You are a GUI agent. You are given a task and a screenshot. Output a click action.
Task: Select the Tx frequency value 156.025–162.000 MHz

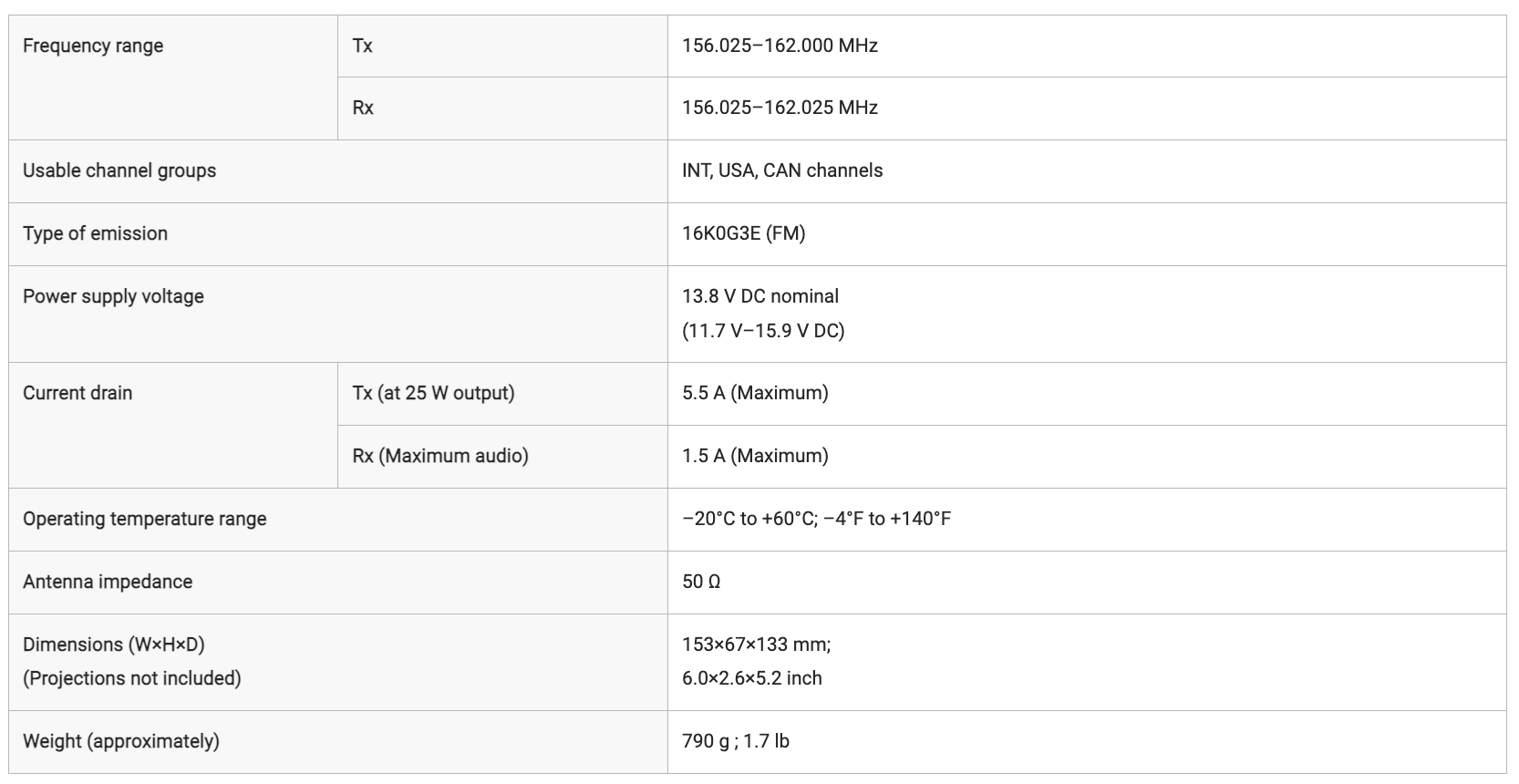tap(780, 46)
